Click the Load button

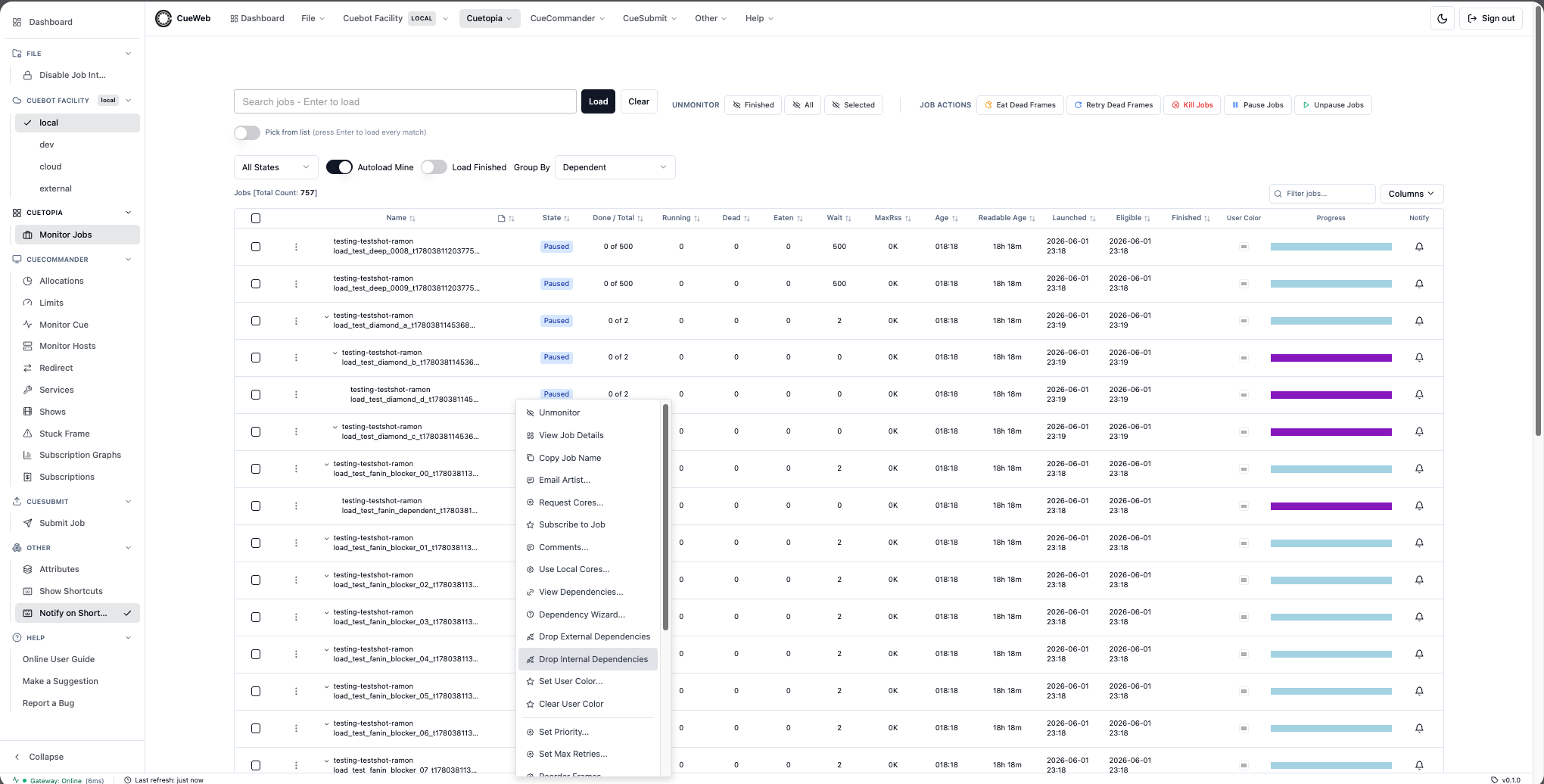(x=598, y=101)
